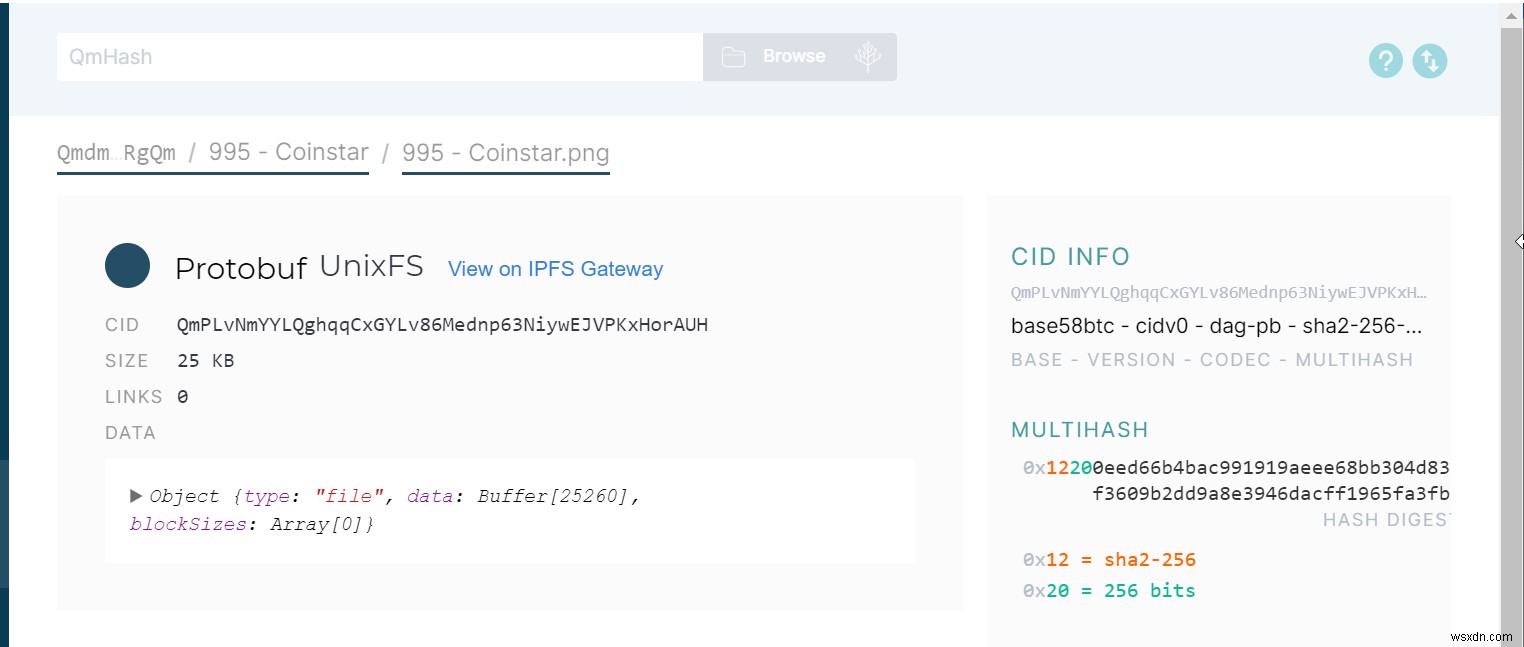Click the scrollbar down arrow icon
Screen dimensions: 1524x647
coord(1513,640)
